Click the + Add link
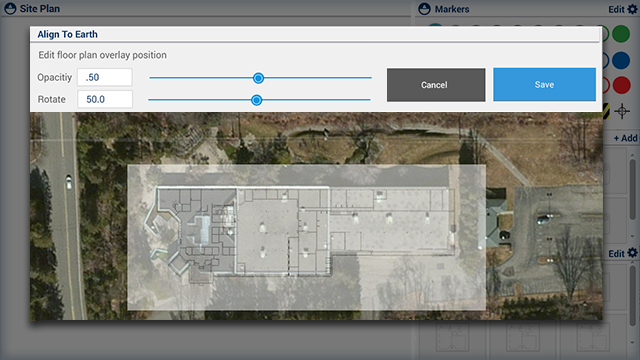 (626, 138)
